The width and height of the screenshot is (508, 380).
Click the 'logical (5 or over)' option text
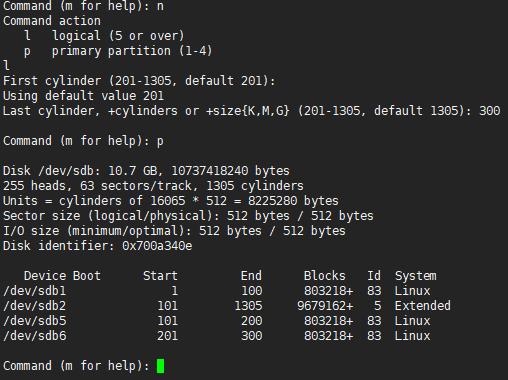tap(118, 36)
